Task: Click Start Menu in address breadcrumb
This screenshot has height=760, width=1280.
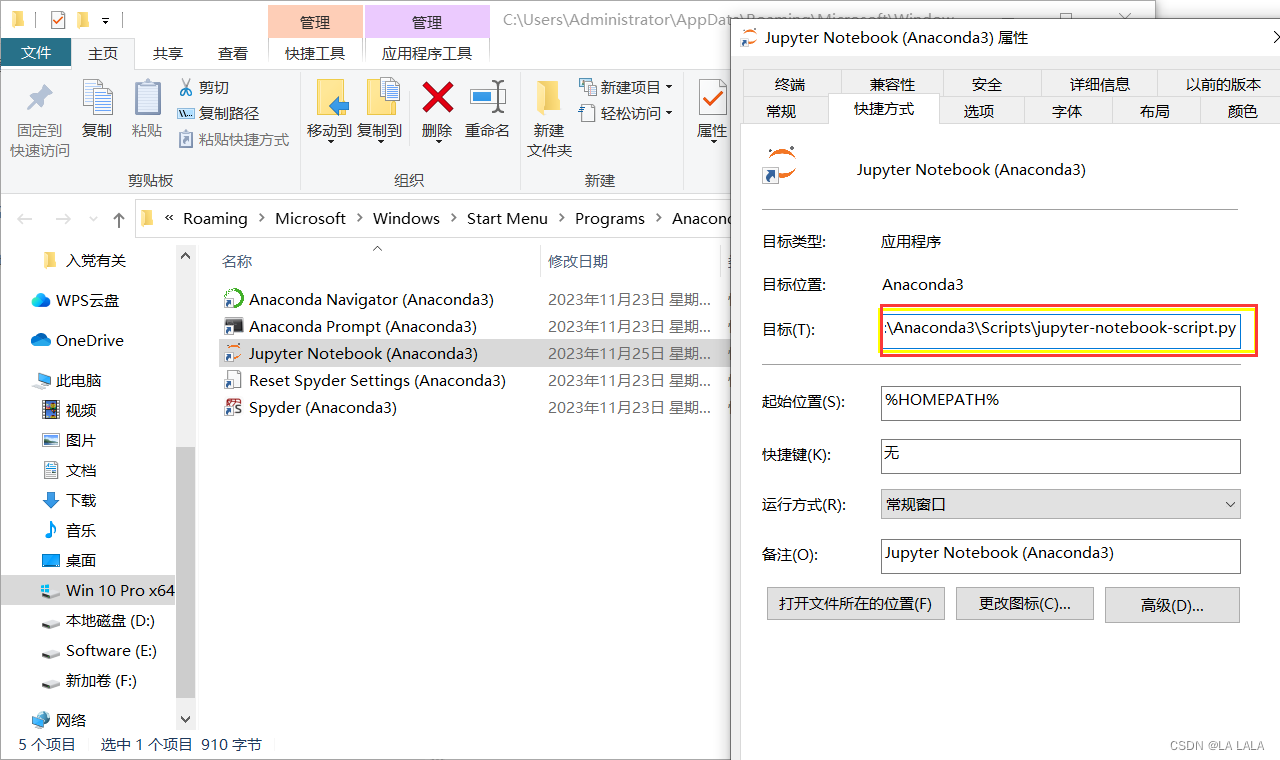Action: pos(507,218)
